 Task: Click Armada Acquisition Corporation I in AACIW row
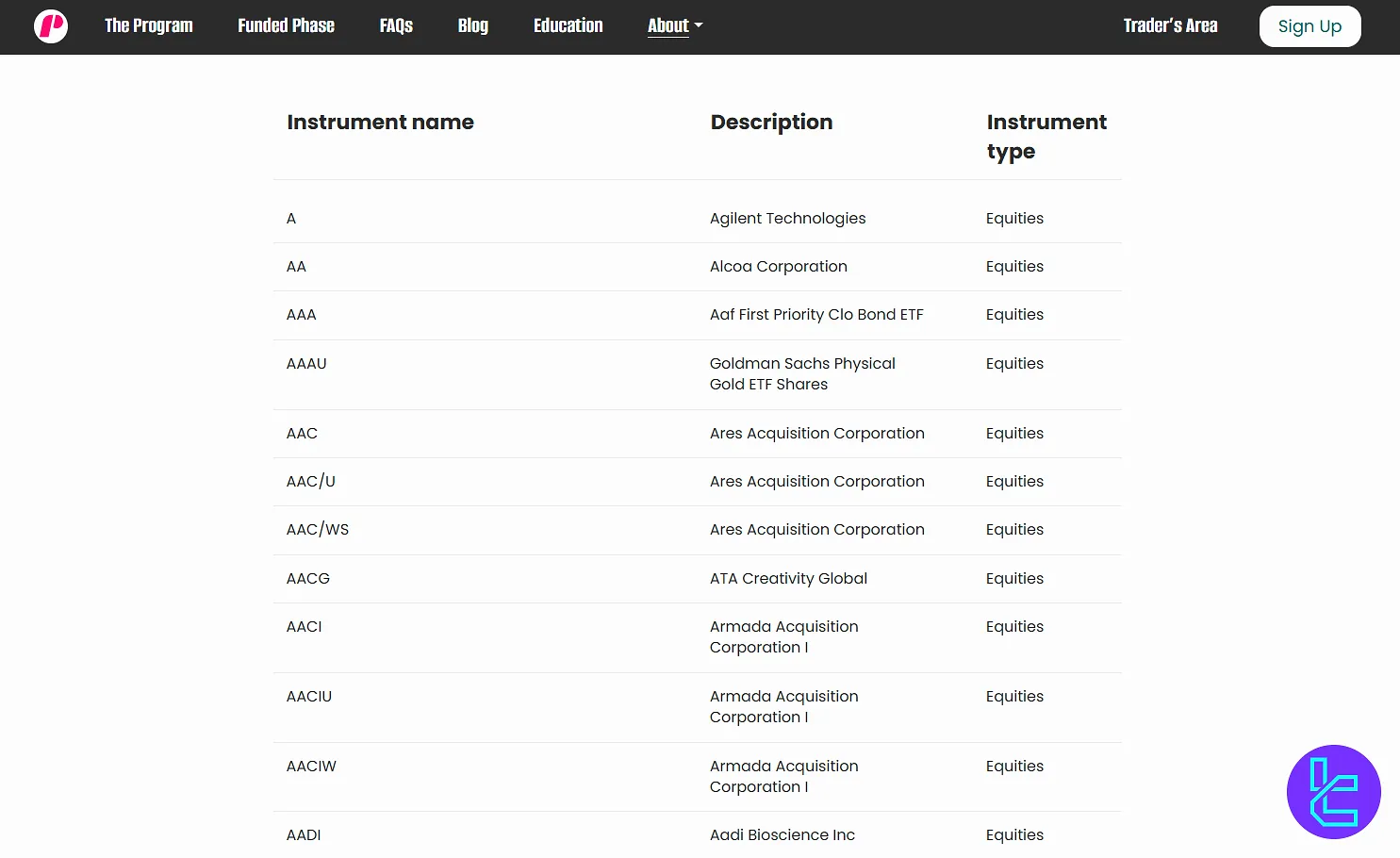tap(783, 777)
